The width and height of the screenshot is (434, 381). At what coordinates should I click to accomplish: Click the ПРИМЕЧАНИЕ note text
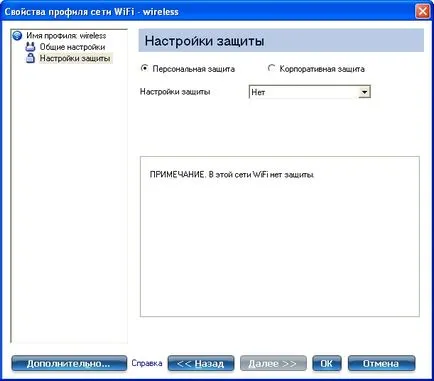coord(232,175)
